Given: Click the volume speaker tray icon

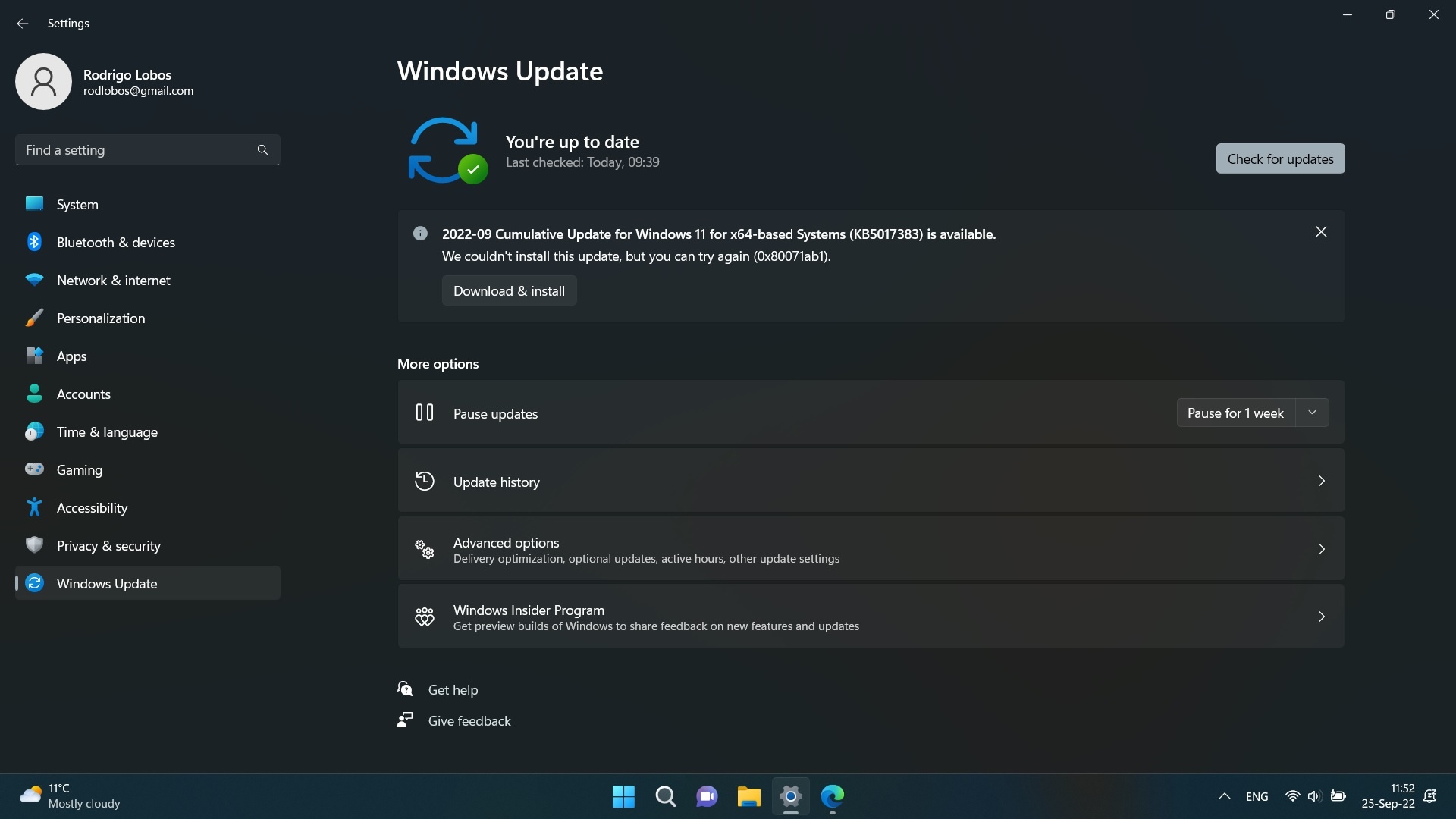Looking at the screenshot, I should tap(1314, 796).
